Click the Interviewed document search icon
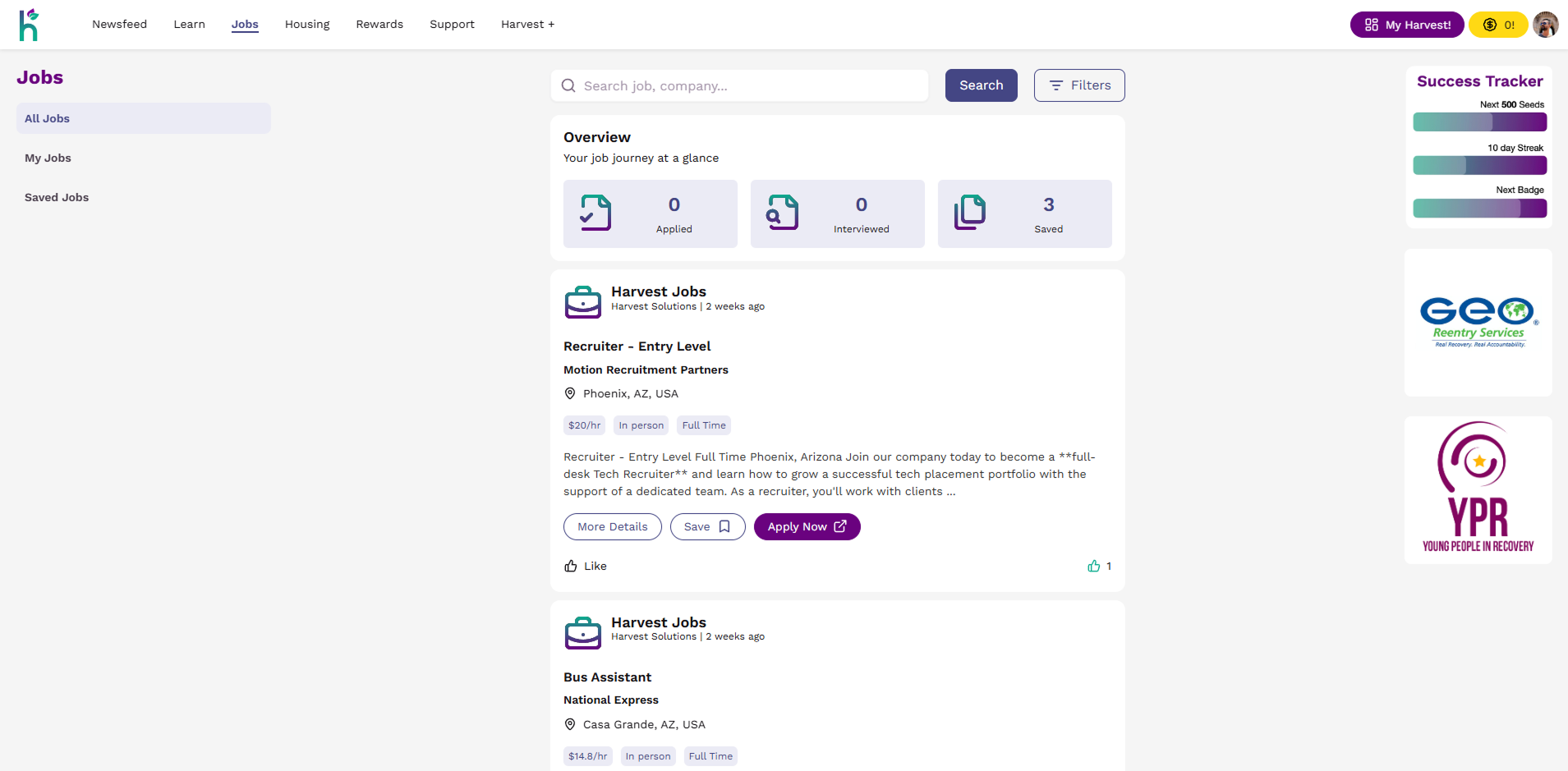The height and width of the screenshot is (771, 1568). point(782,213)
